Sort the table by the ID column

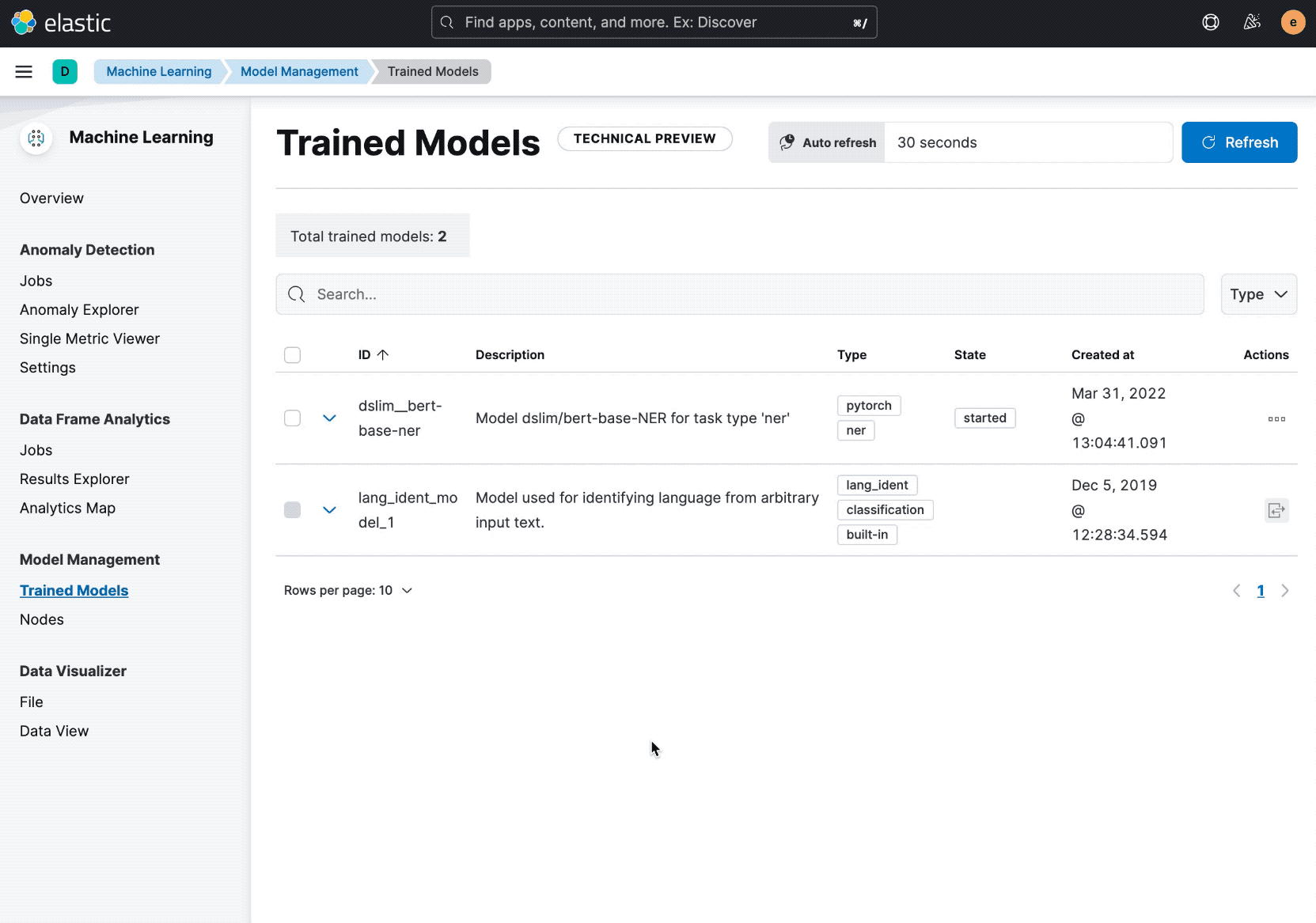(x=374, y=354)
